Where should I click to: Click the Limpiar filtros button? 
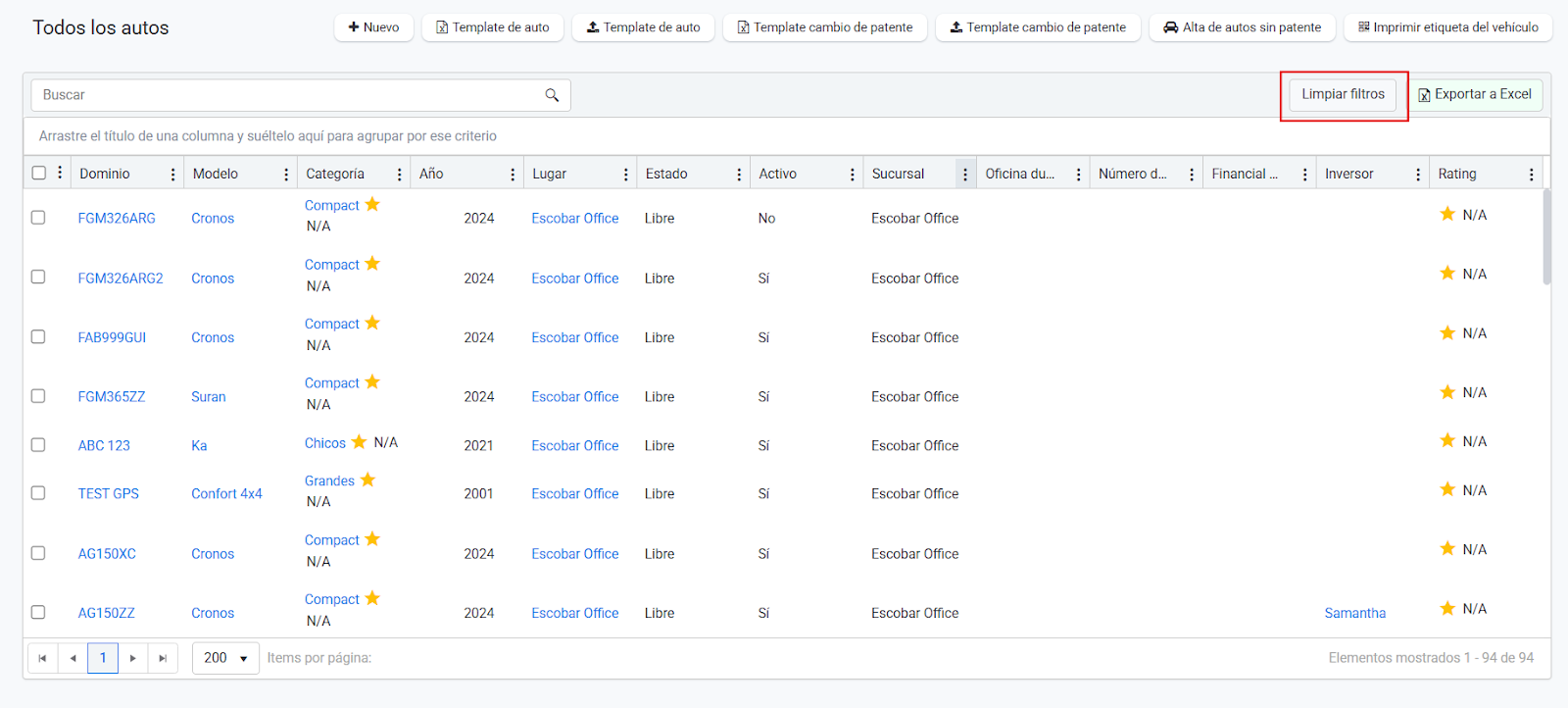pos(1343,94)
